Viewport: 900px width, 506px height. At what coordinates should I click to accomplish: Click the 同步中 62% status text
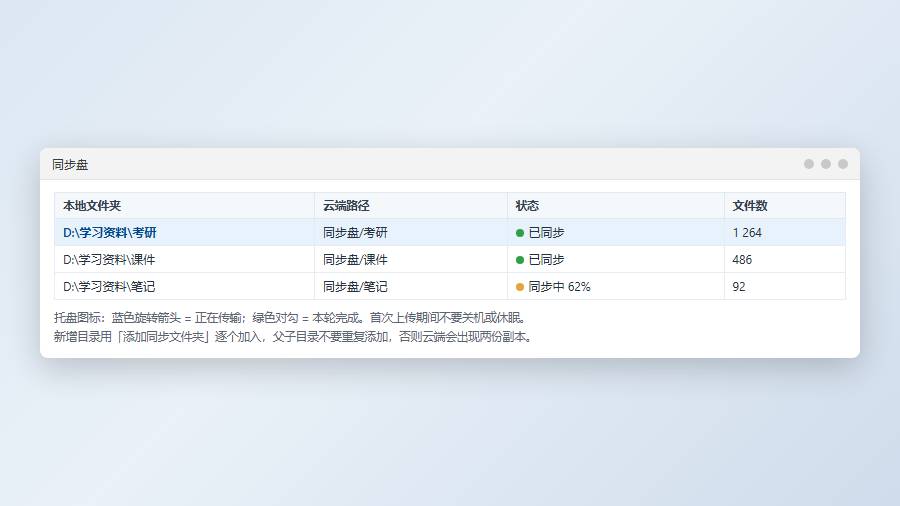559,286
